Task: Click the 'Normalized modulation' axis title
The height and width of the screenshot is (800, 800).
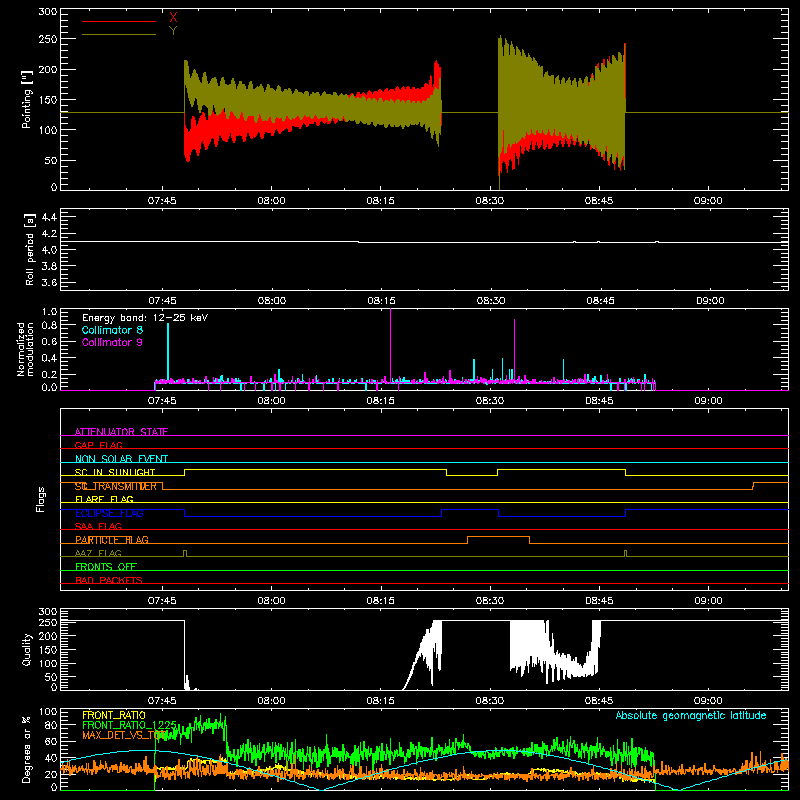Action: point(25,349)
